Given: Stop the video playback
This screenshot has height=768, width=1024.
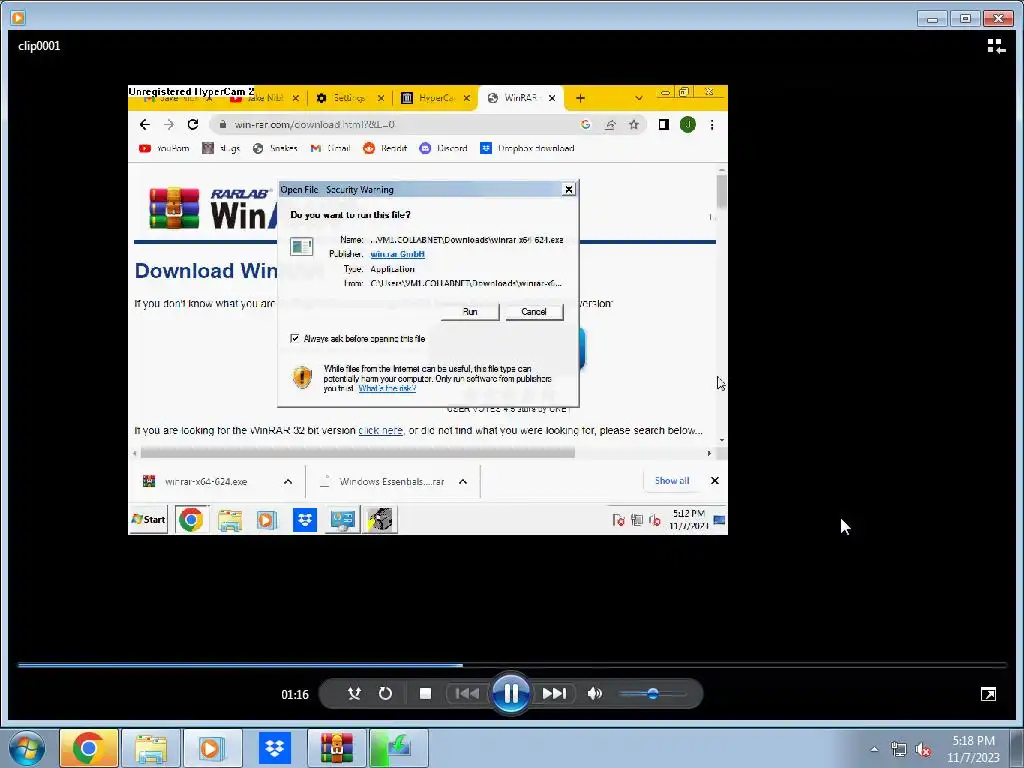Looking at the screenshot, I should click(x=425, y=694).
